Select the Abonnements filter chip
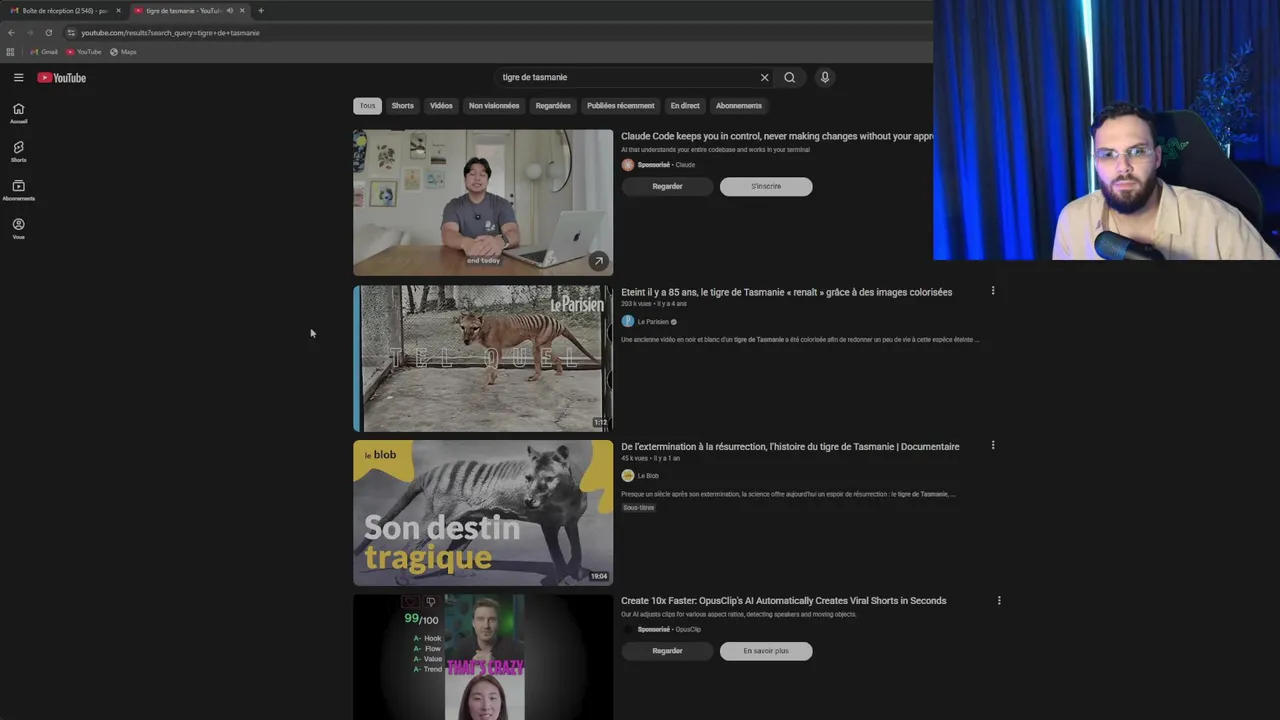The height and width of the screenshot is (720, 1280). pyautogui.click(x=738, y=105)
